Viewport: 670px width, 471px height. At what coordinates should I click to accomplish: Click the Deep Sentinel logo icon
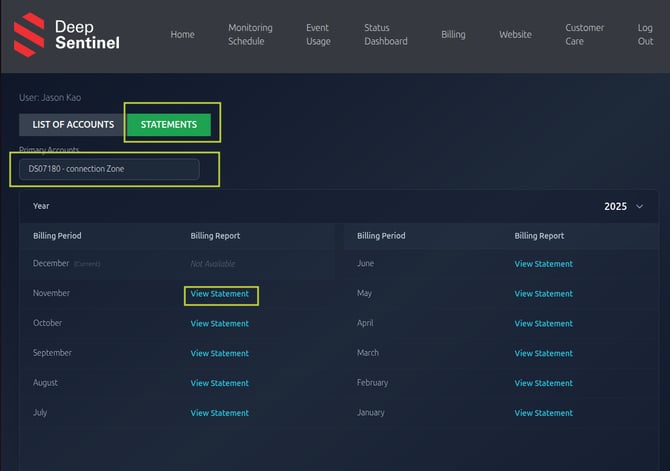28,34
